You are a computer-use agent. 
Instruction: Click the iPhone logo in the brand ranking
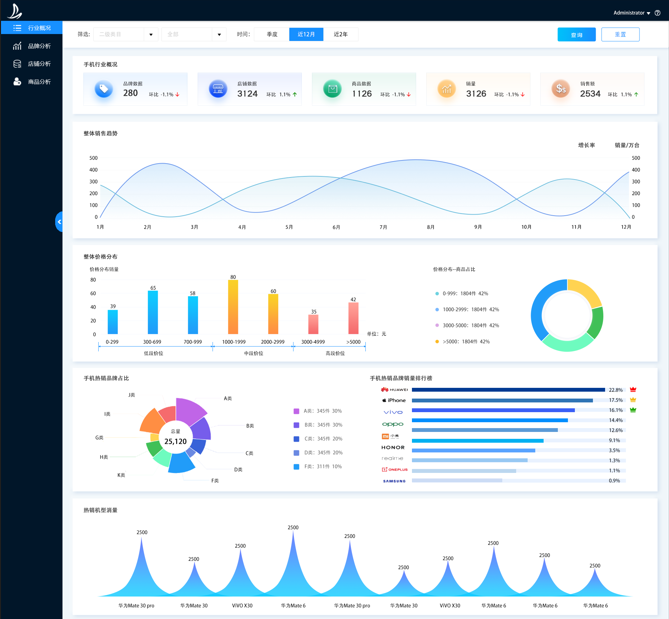(x=394, y=400)
